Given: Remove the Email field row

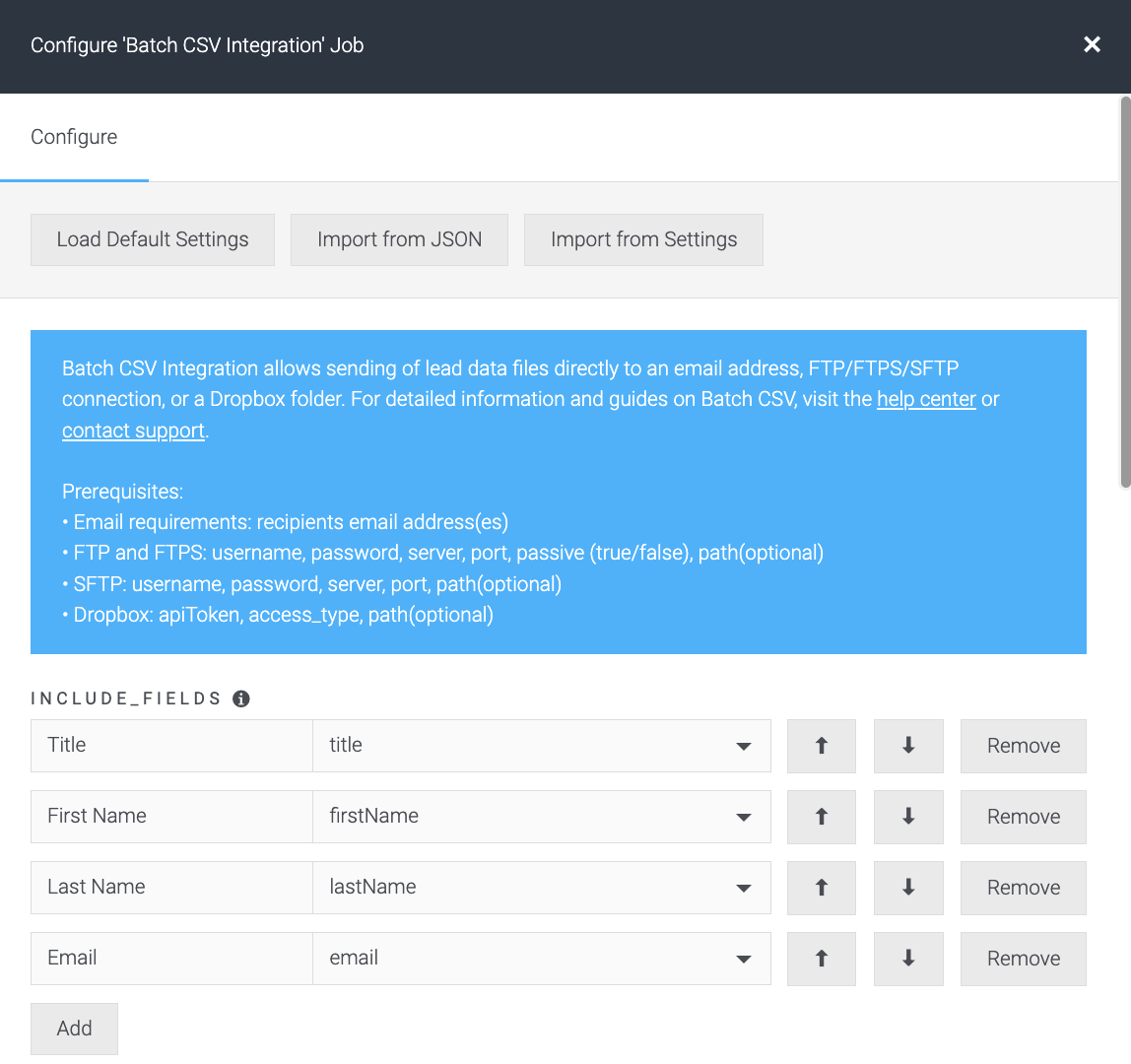Looking at the screenshot, I should coord(1023,959).
